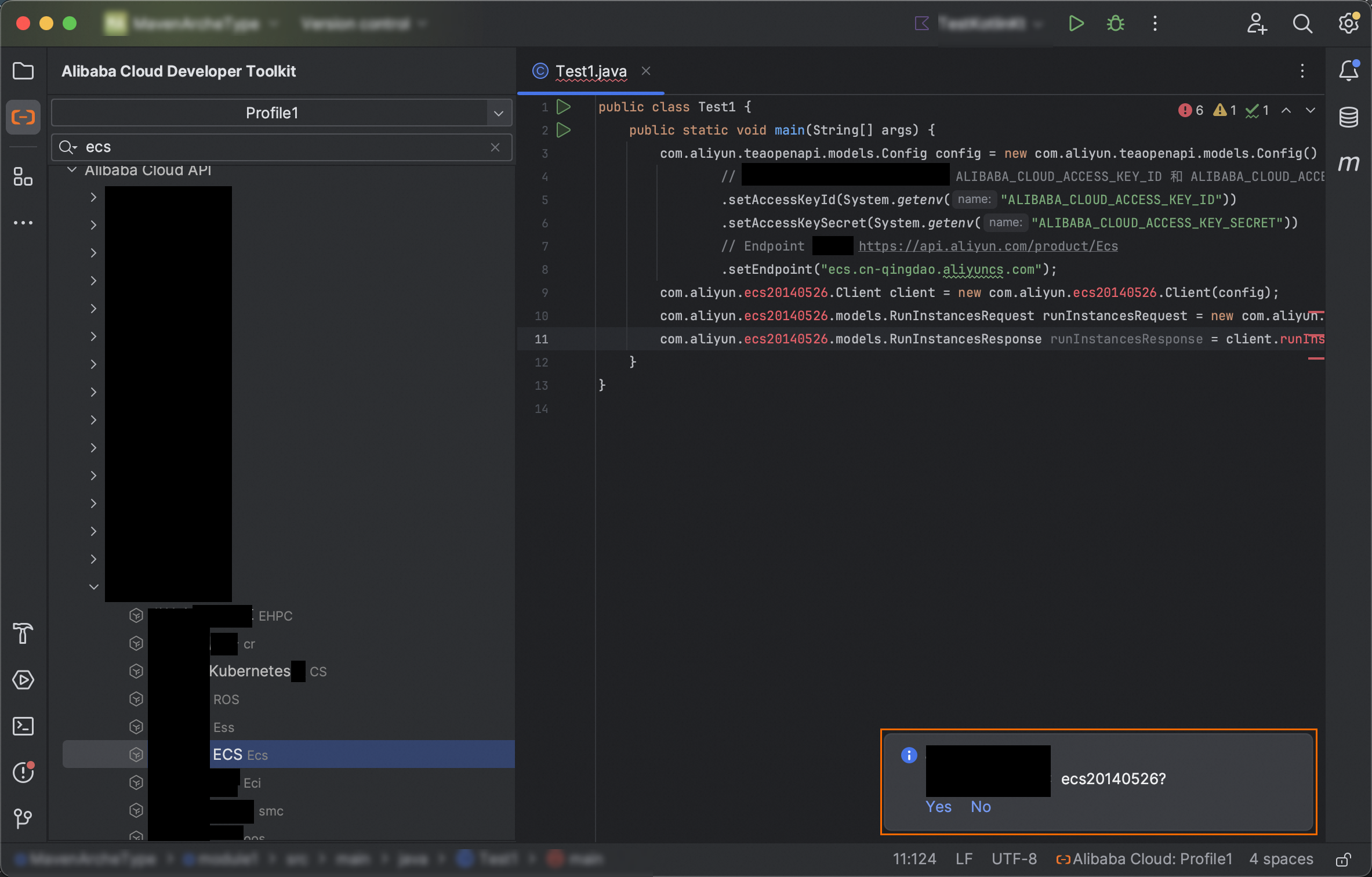Collapse the Alibaba Cloud API tree node
1372x877 pixels.
(72, 170)
